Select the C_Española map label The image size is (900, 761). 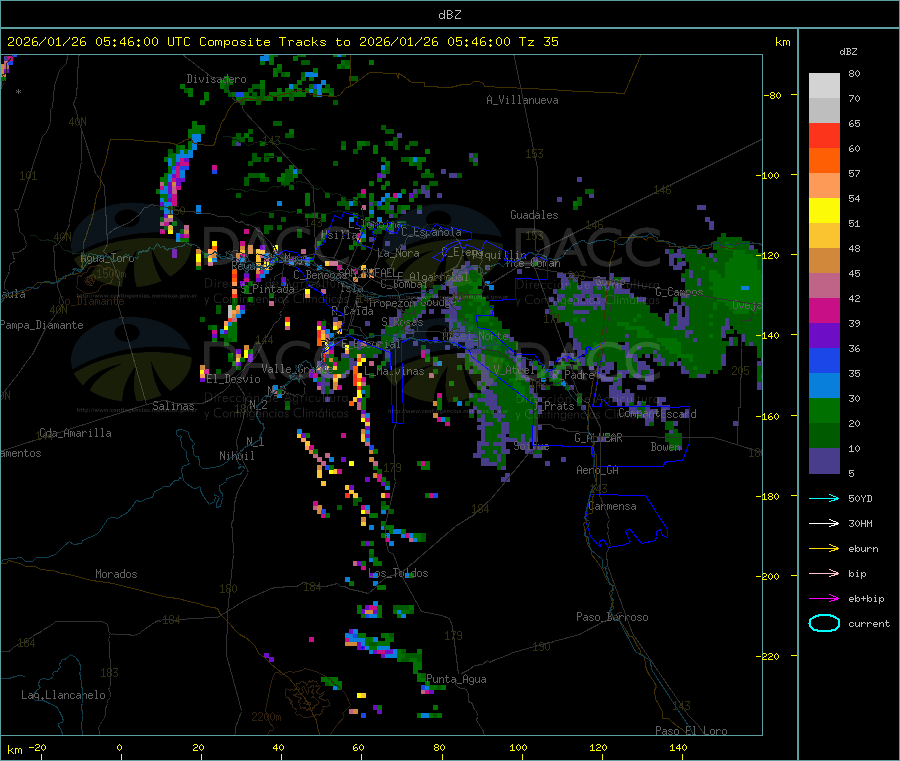coord(432,232)
